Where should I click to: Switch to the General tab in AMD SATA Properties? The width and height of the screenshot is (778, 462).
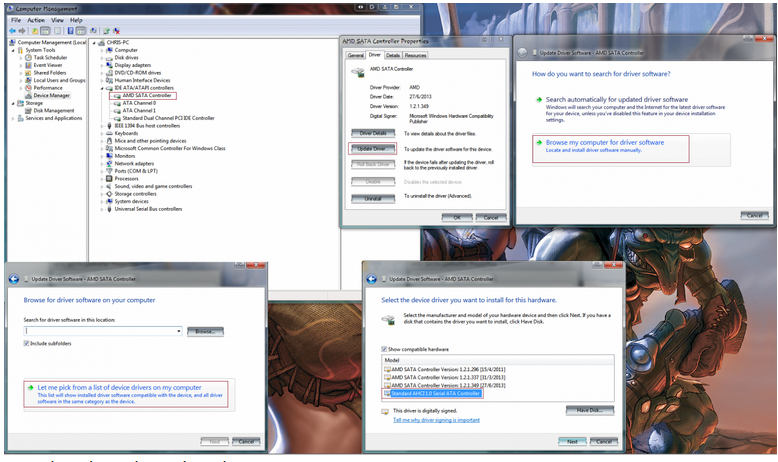pos(356,55)
